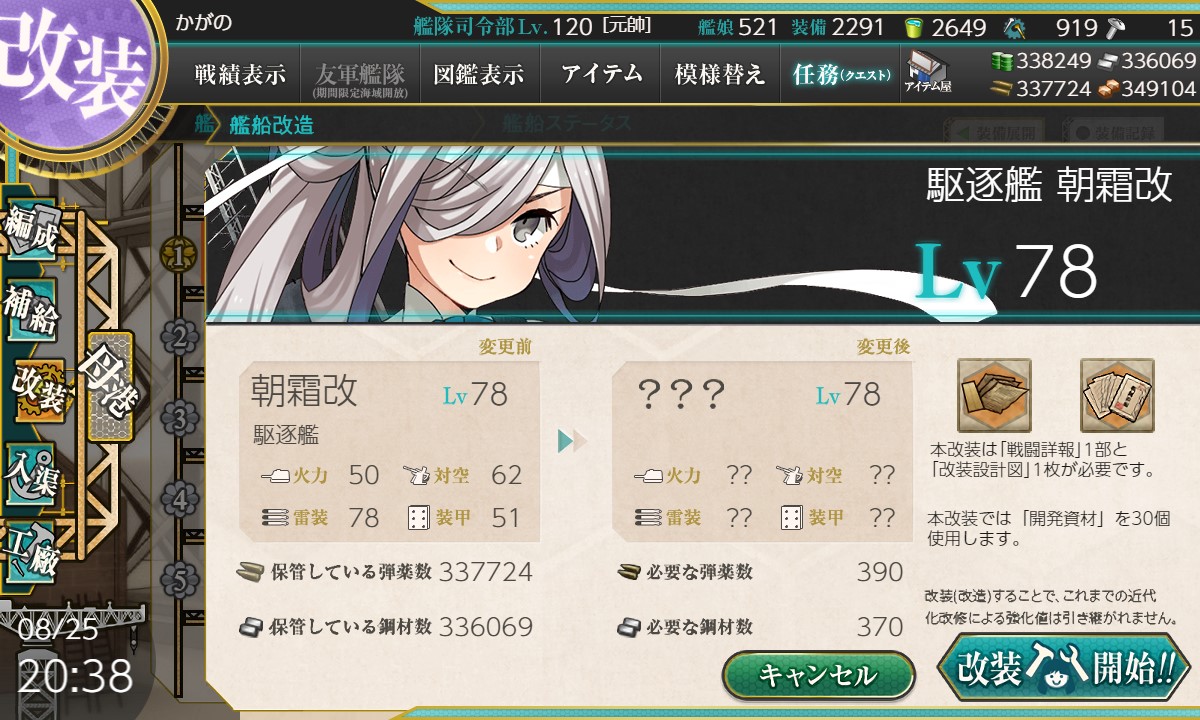Viewport: 1200px width, 720px height.
Task: Open the 戦績表示 menu item
Action: click(x=239, y=74)
